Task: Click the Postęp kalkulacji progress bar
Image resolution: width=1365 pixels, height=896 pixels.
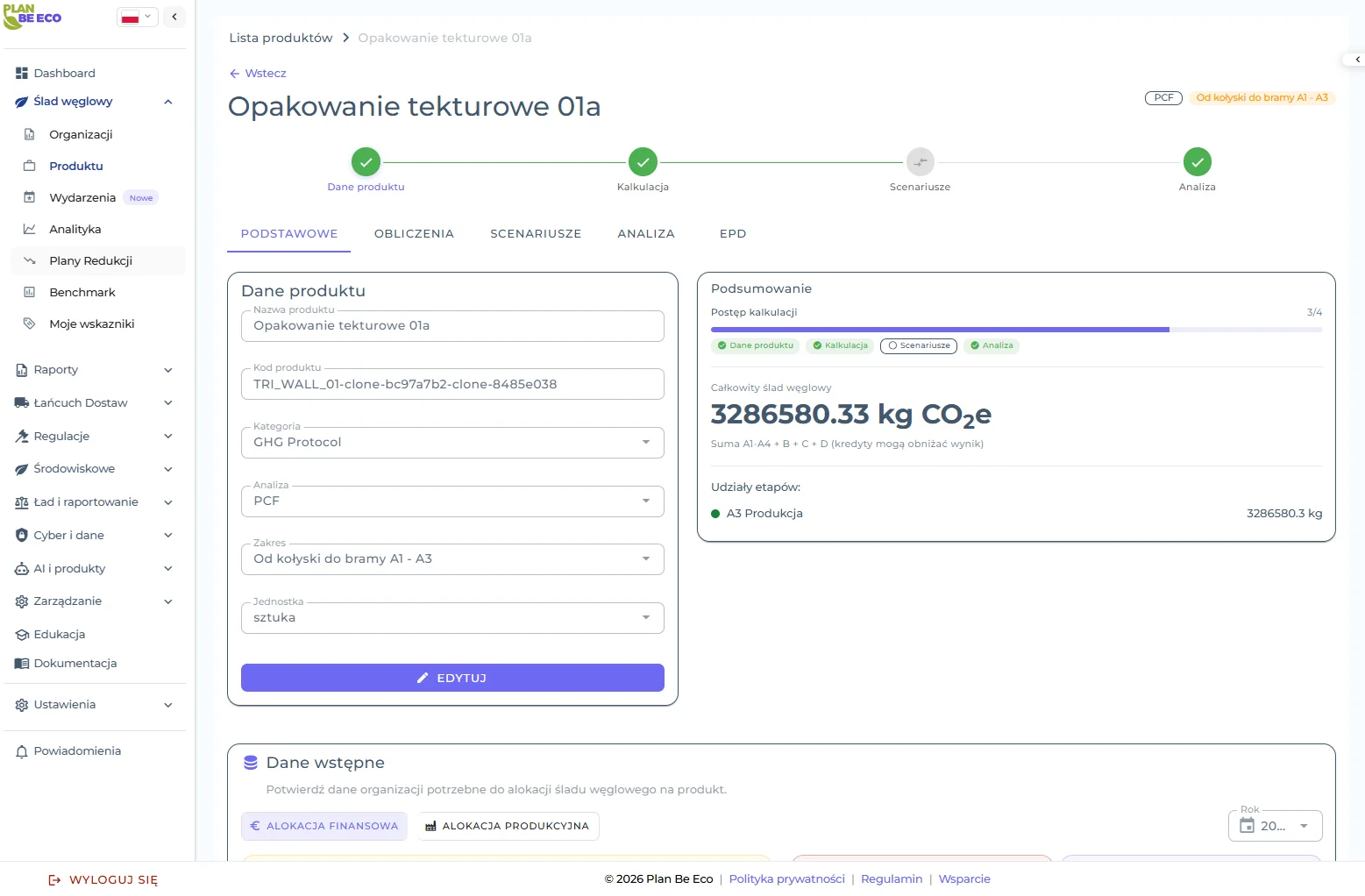Action: [x=1015, y=330]
